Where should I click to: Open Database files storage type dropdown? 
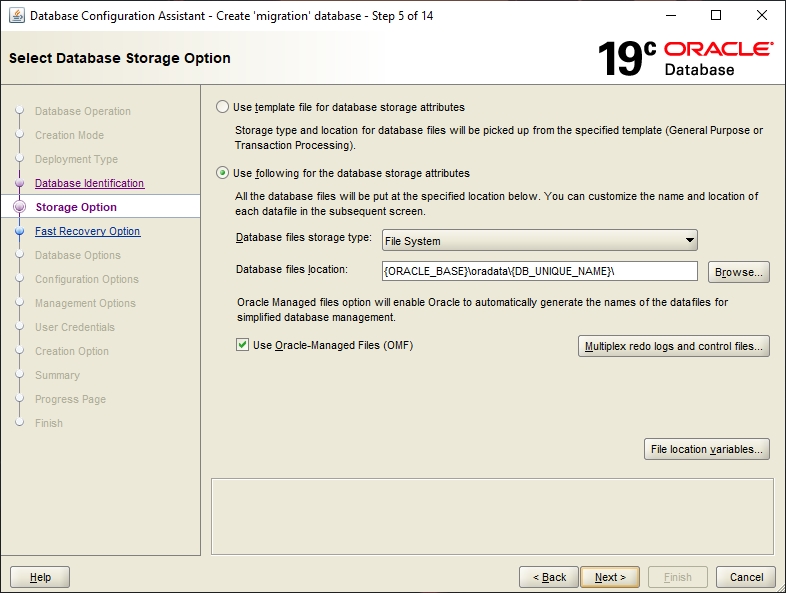(539, 240)
